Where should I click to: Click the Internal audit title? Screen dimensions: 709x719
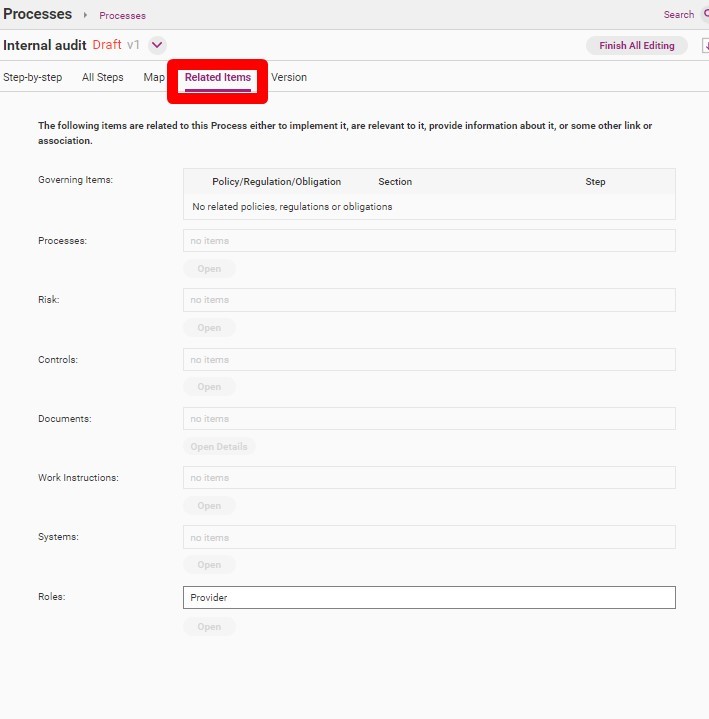[44, 45]
